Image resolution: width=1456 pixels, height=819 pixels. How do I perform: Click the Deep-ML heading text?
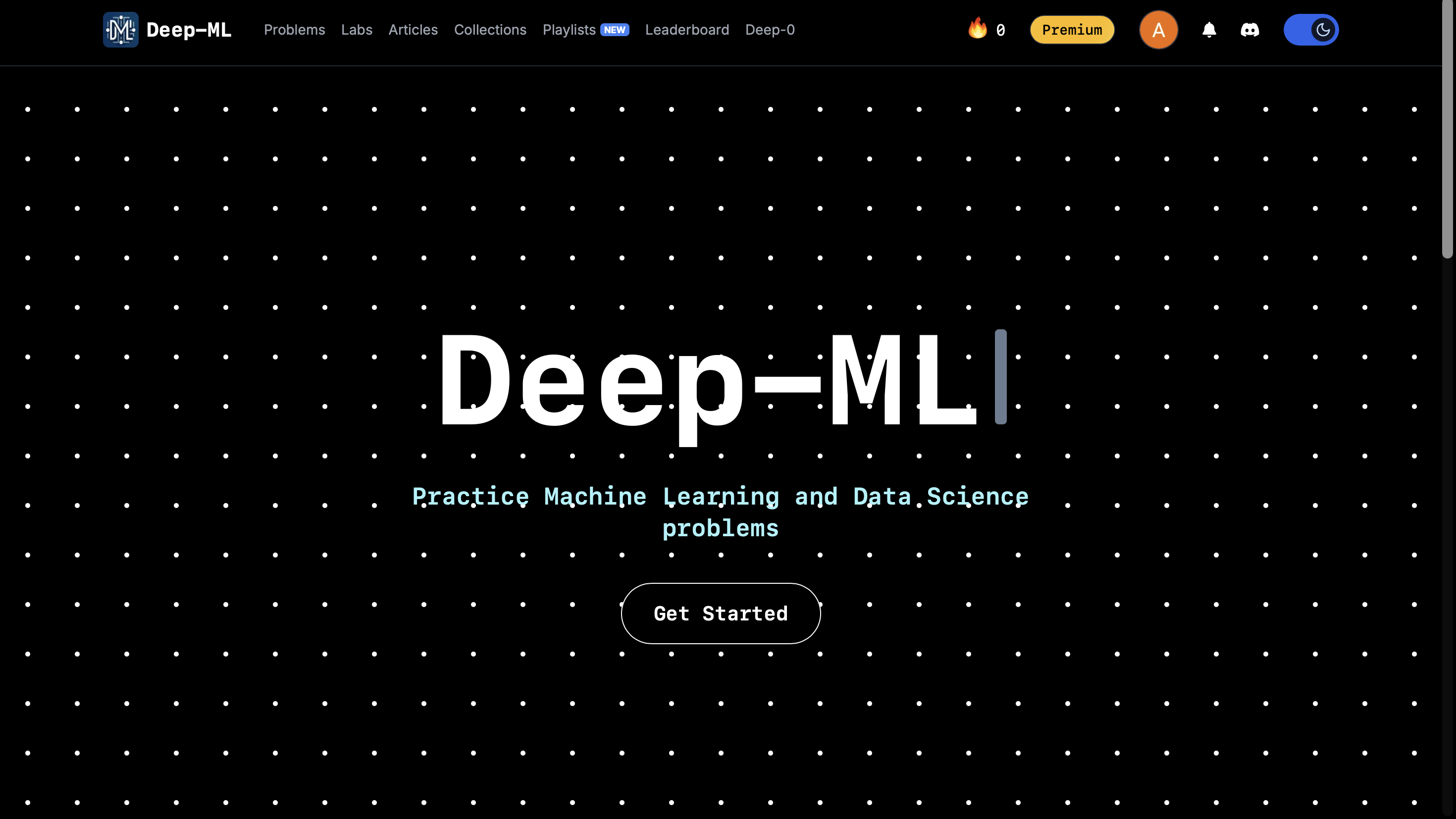coord(189,29)
